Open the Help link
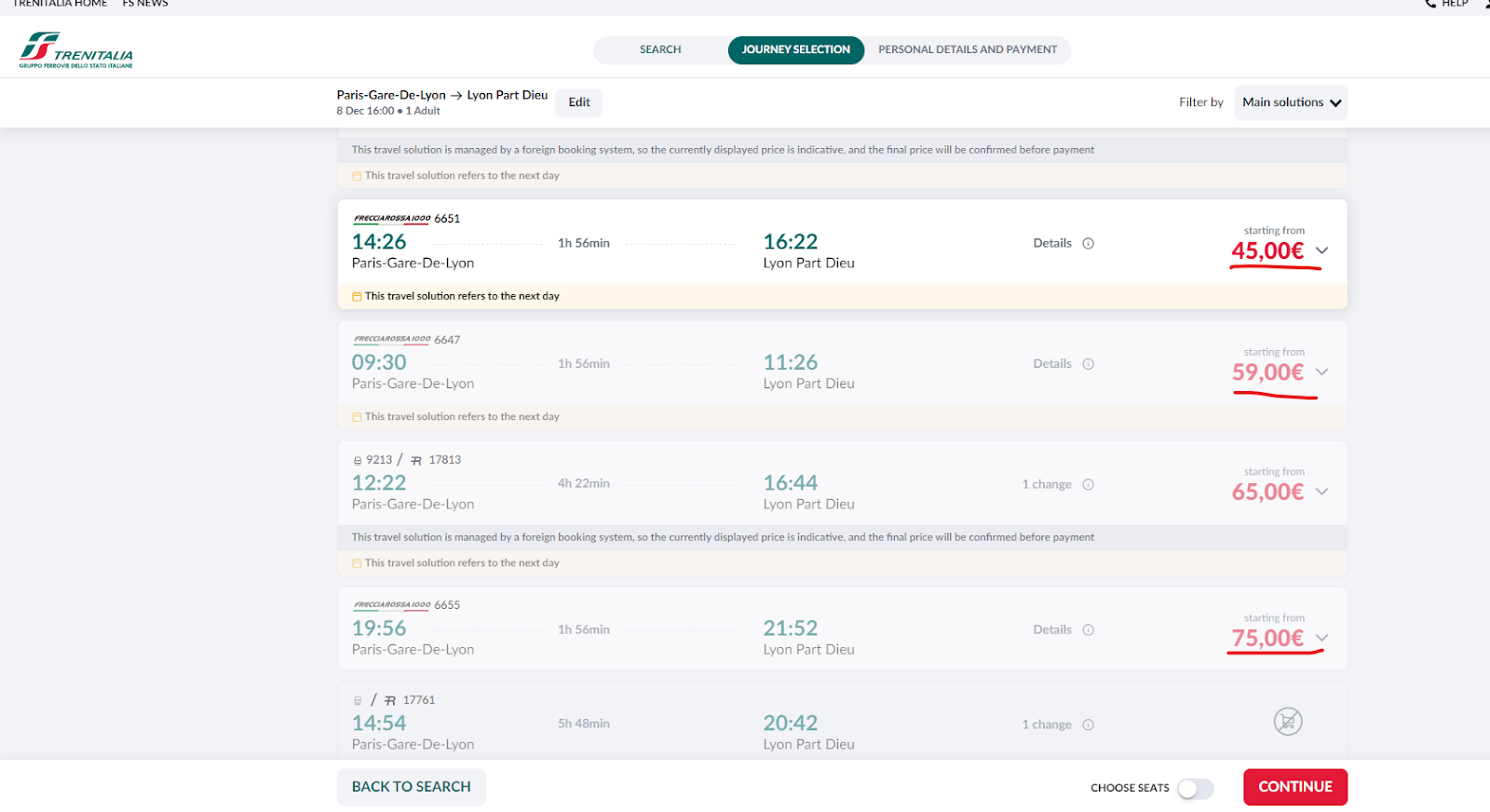1490x812 pixels. click(x=1455, y=4)
